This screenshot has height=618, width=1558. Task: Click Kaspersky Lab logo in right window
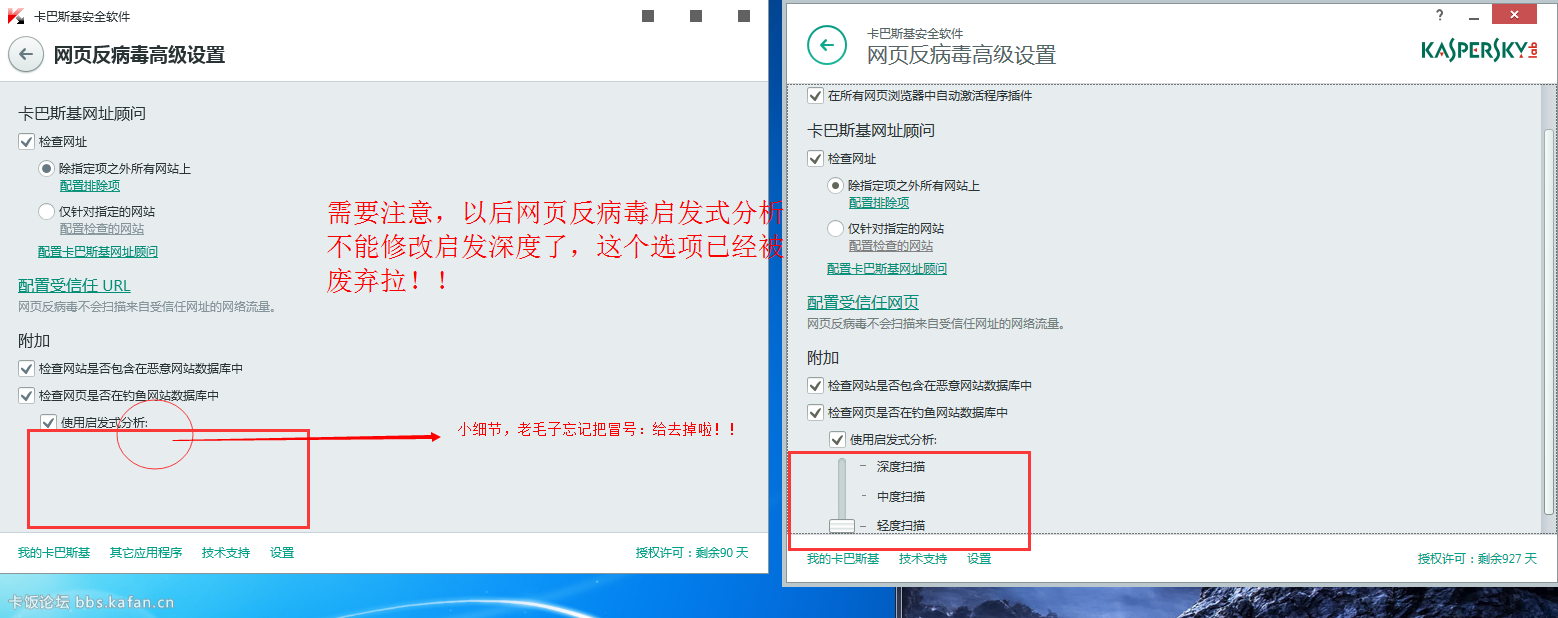[x=1480, y=49]
